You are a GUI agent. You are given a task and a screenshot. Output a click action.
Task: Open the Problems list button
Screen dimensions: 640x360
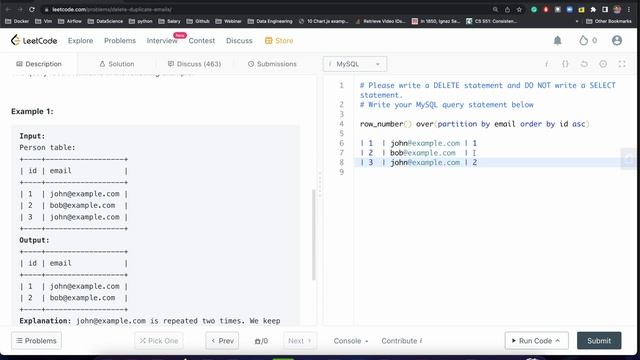[36, 340]
